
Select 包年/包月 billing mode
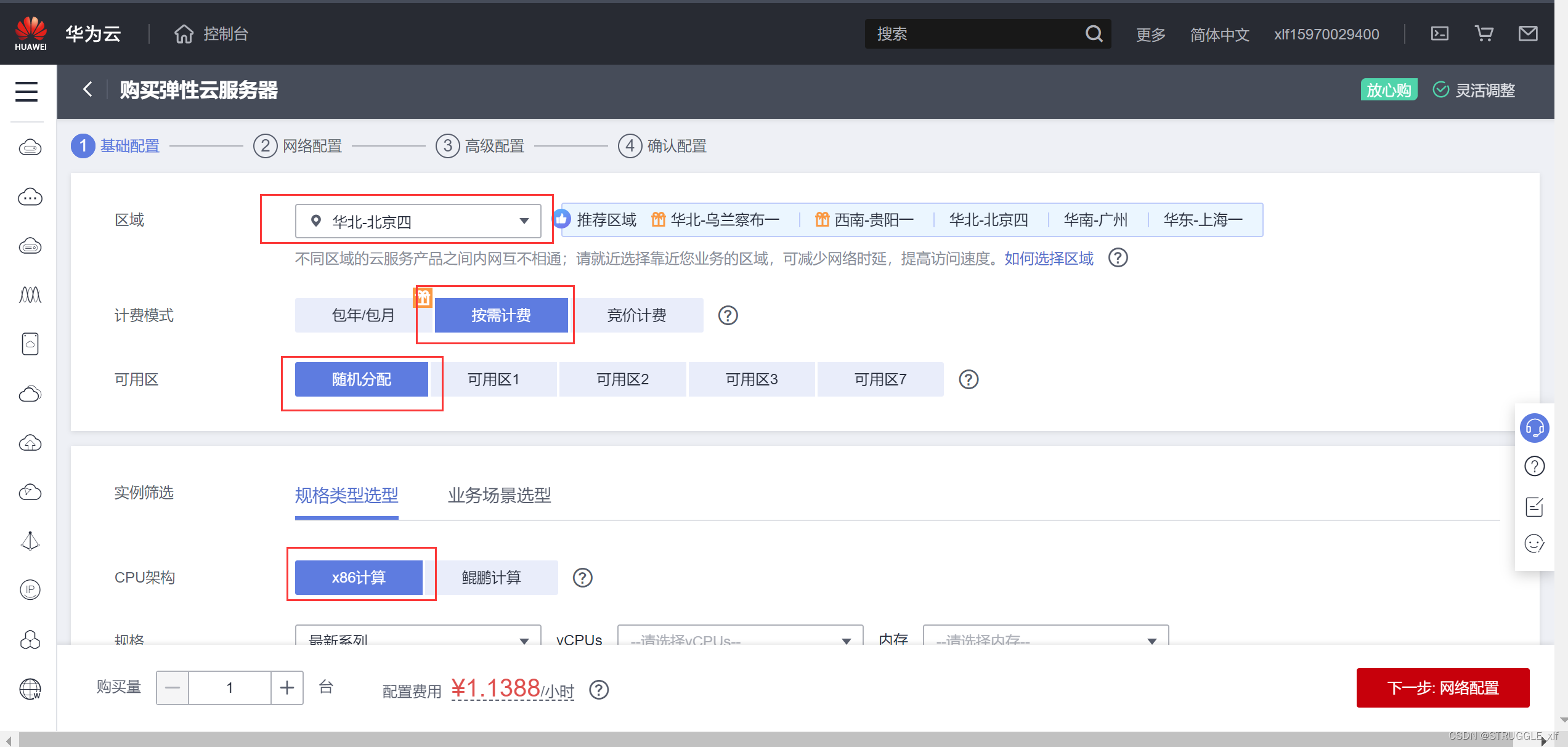pyautogui.click(x=363, y=315)
